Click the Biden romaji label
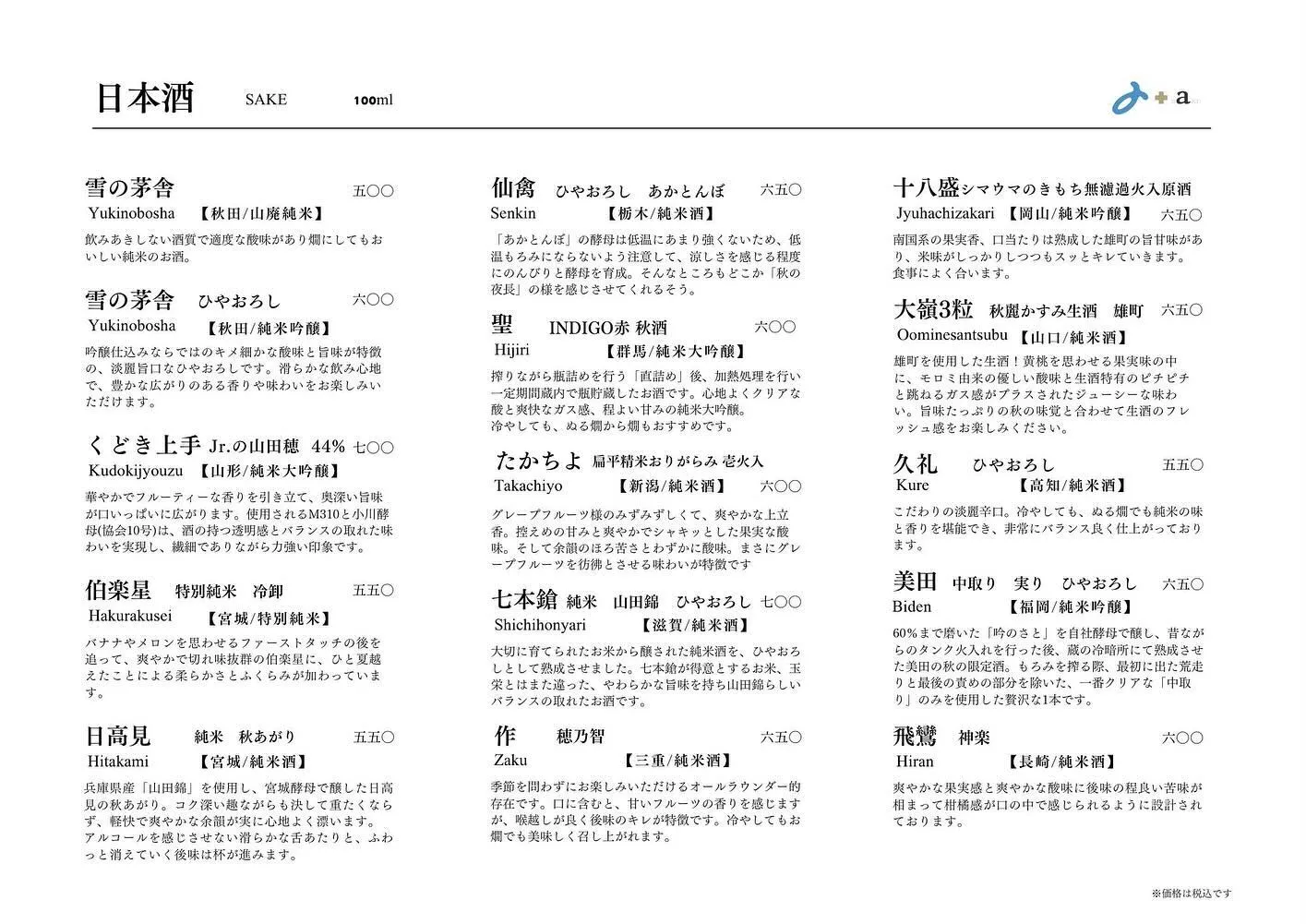 click(x=912, y=607)
